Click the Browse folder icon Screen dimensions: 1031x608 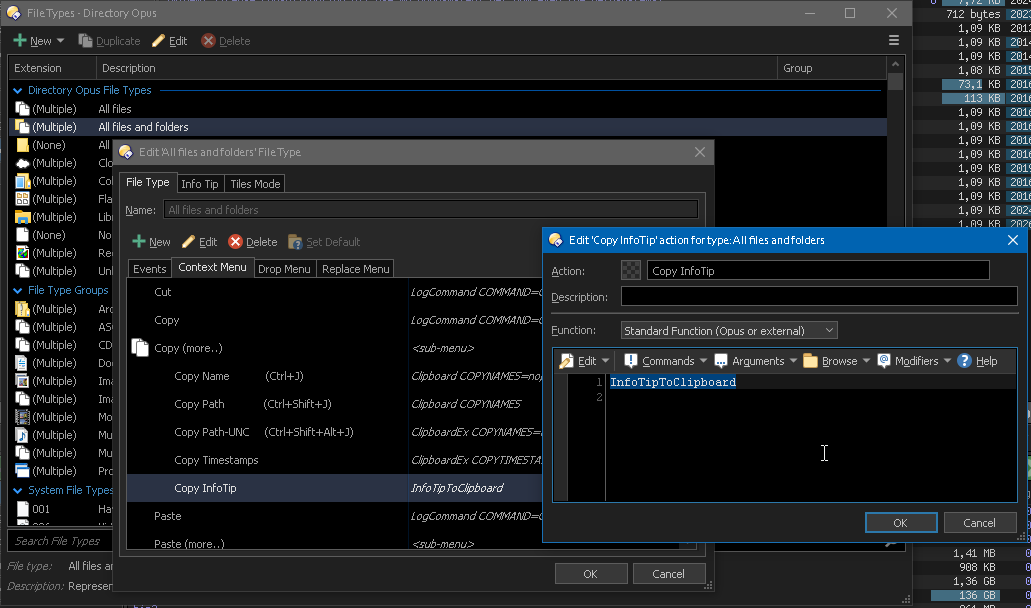point(811,361)
